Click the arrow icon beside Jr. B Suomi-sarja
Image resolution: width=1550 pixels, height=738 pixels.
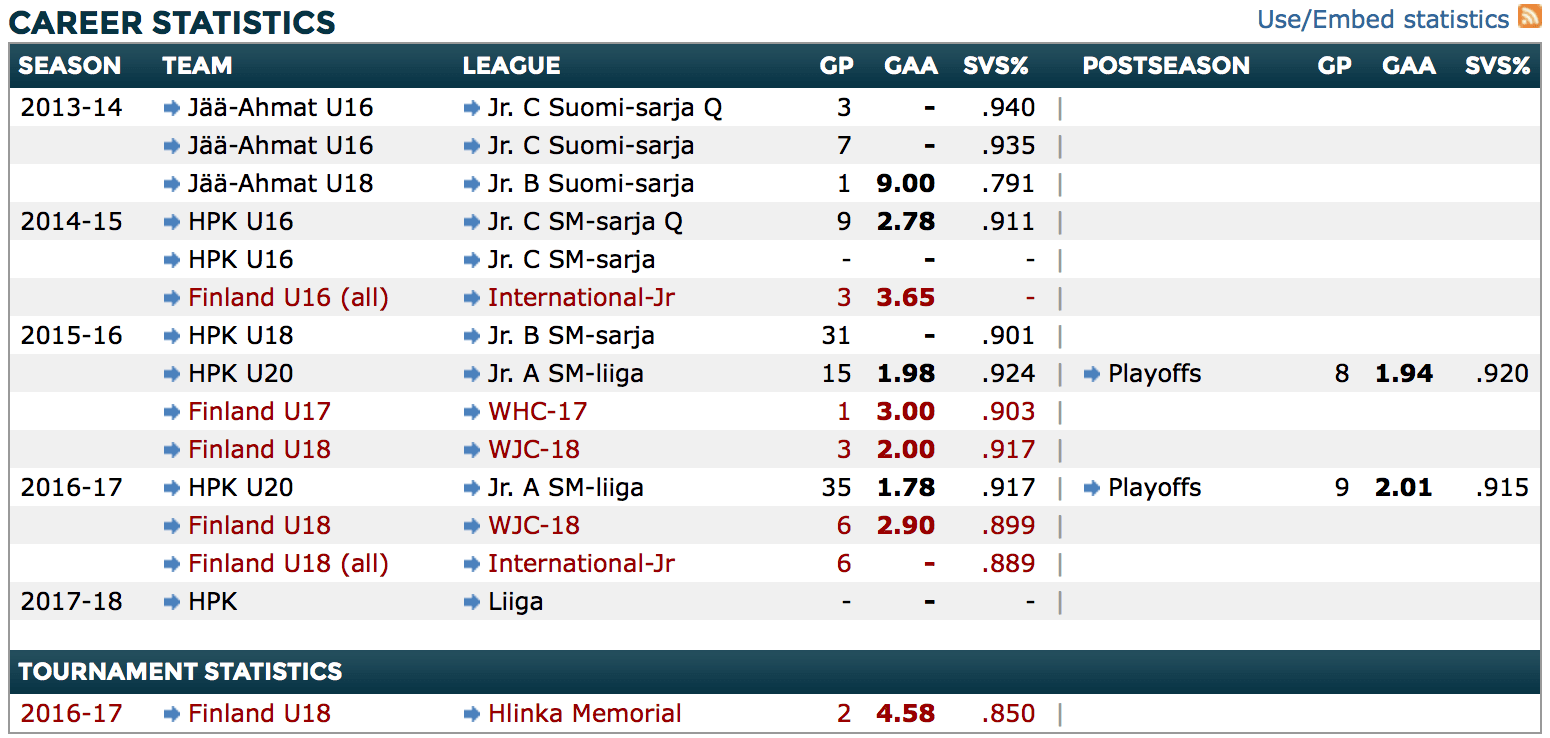click(x=472, y=184)
